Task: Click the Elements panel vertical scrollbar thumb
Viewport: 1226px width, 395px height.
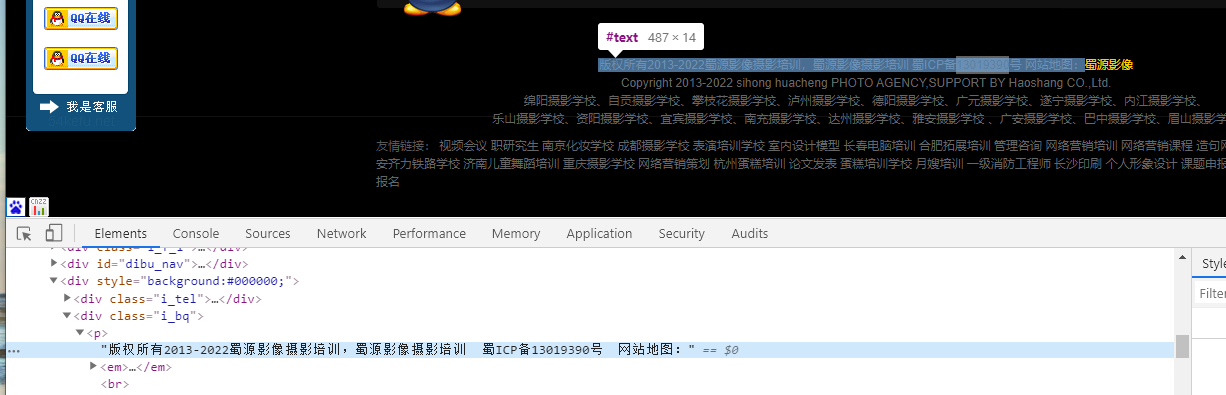Action: 1182,346
